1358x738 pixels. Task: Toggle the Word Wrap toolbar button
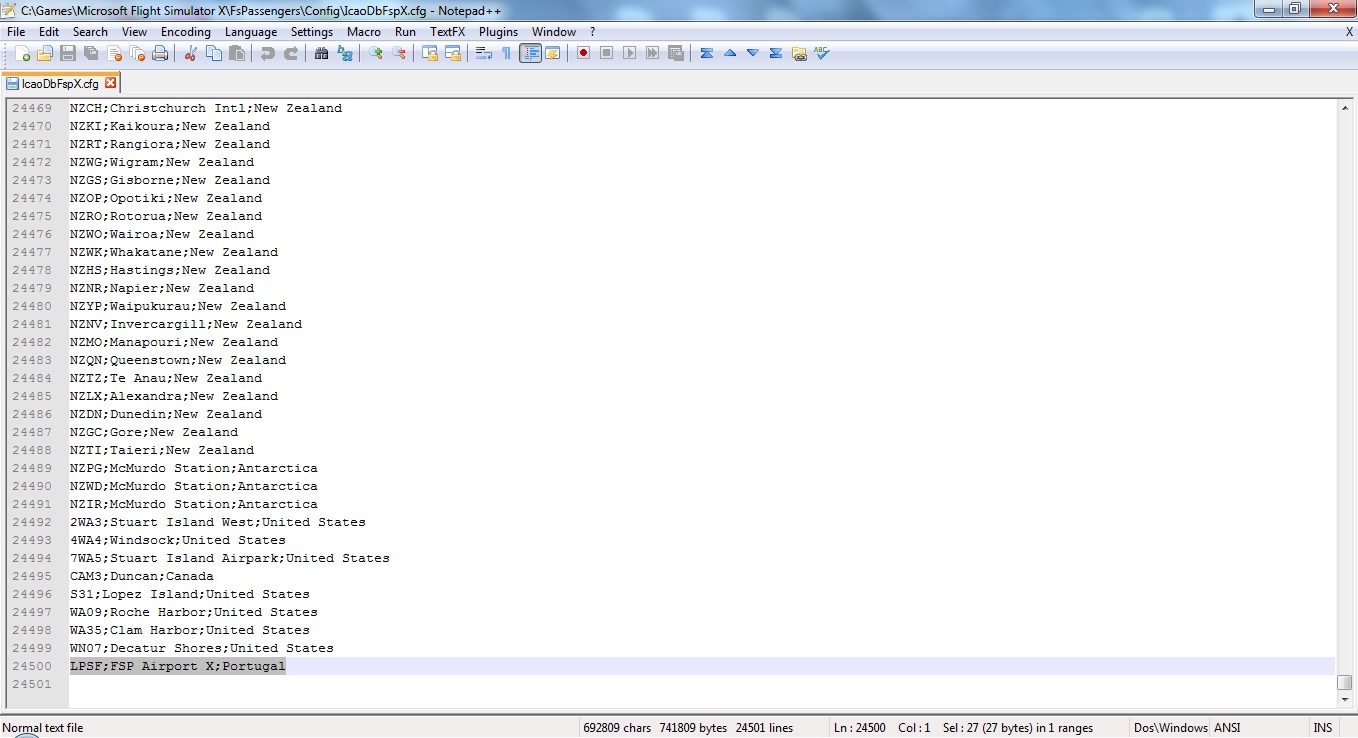(x=483, y=53)
